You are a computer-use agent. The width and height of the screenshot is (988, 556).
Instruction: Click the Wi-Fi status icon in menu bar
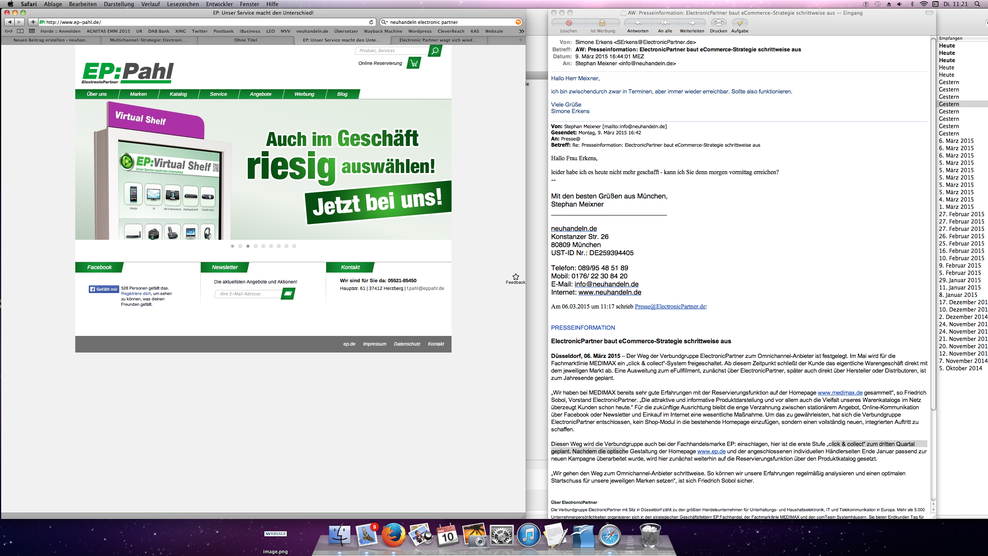click(x=924, y=4)
